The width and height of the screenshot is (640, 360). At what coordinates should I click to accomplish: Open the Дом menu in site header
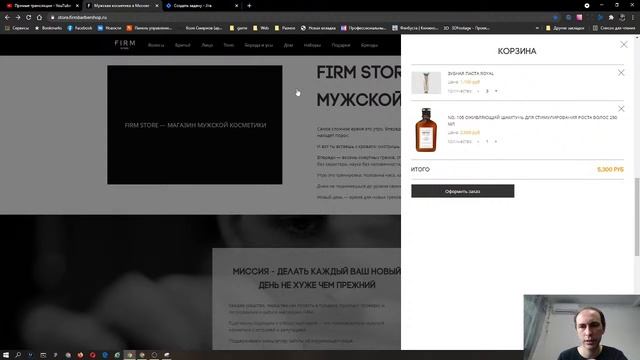click(288, 45)
